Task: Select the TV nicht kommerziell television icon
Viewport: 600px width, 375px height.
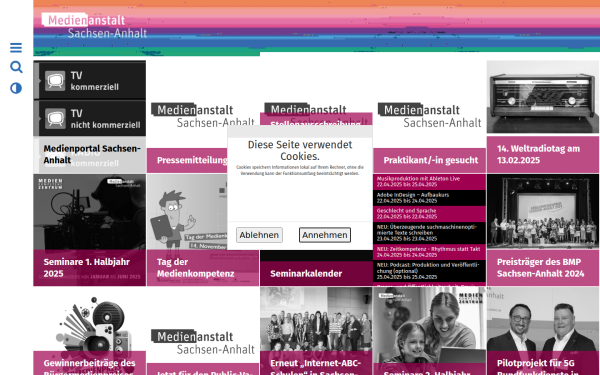Action: pyautogui.click(x=55, y=119)
